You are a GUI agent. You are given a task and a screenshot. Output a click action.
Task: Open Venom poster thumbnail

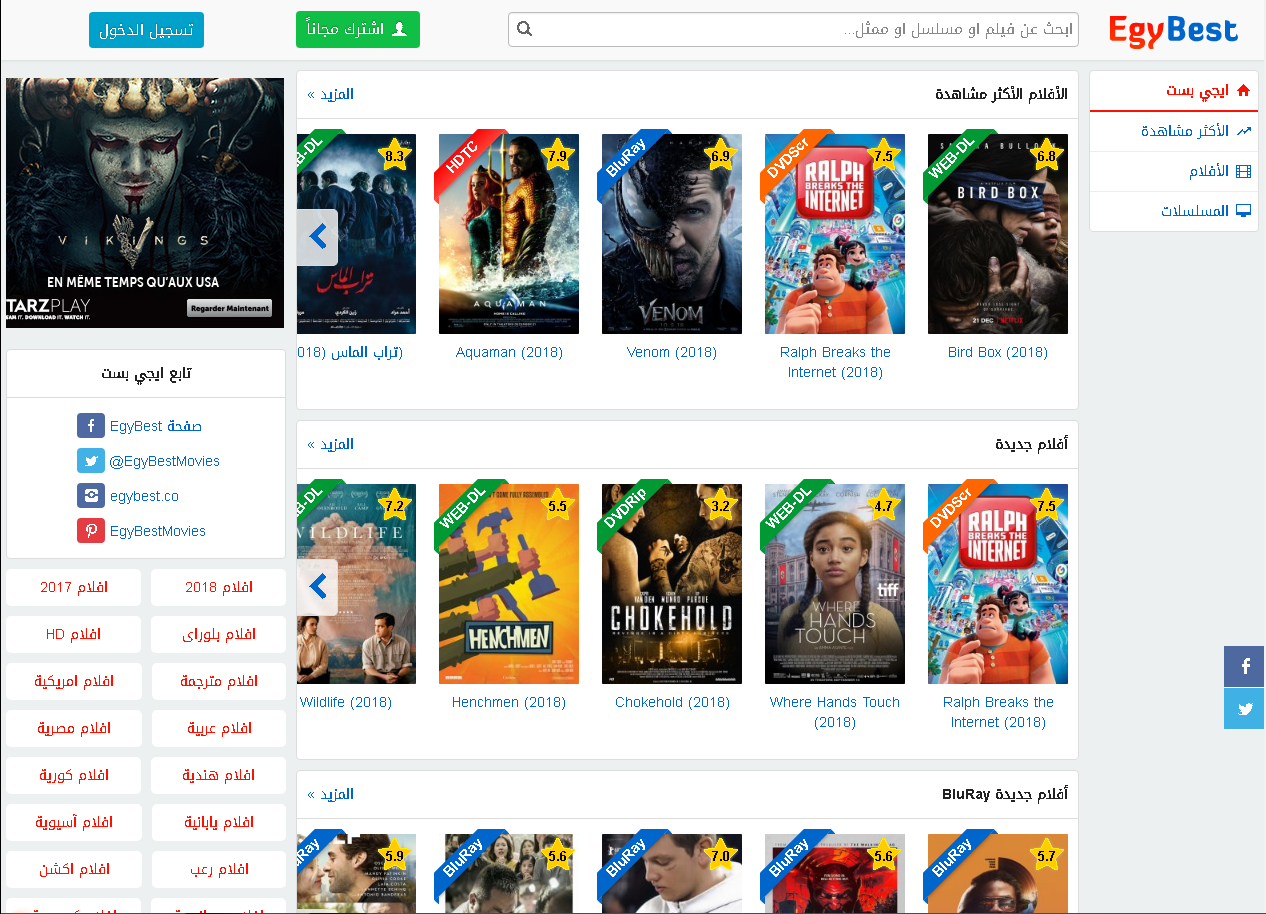click(x=672, y=234)
